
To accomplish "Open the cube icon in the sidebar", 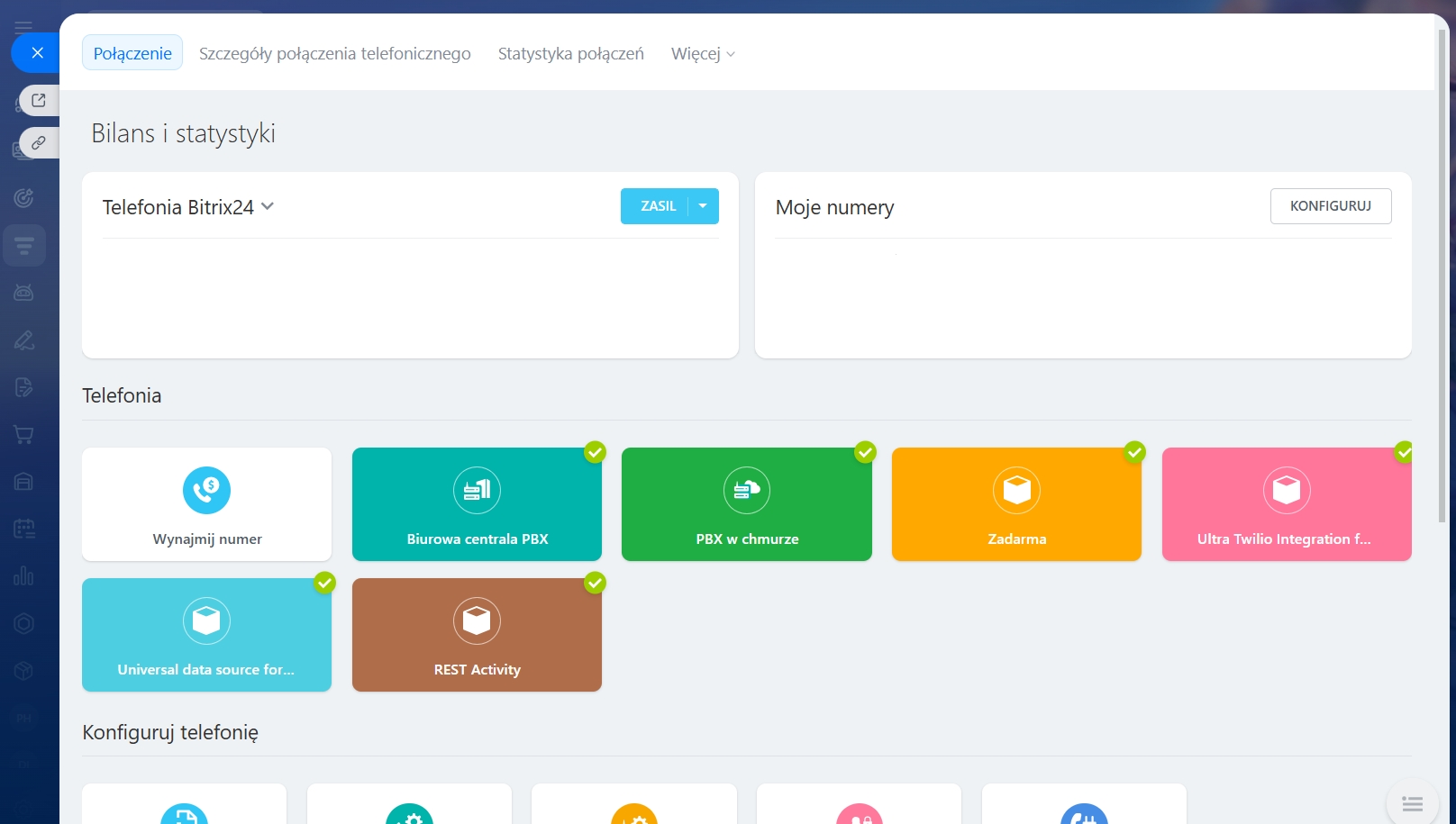I will [24, 671].
